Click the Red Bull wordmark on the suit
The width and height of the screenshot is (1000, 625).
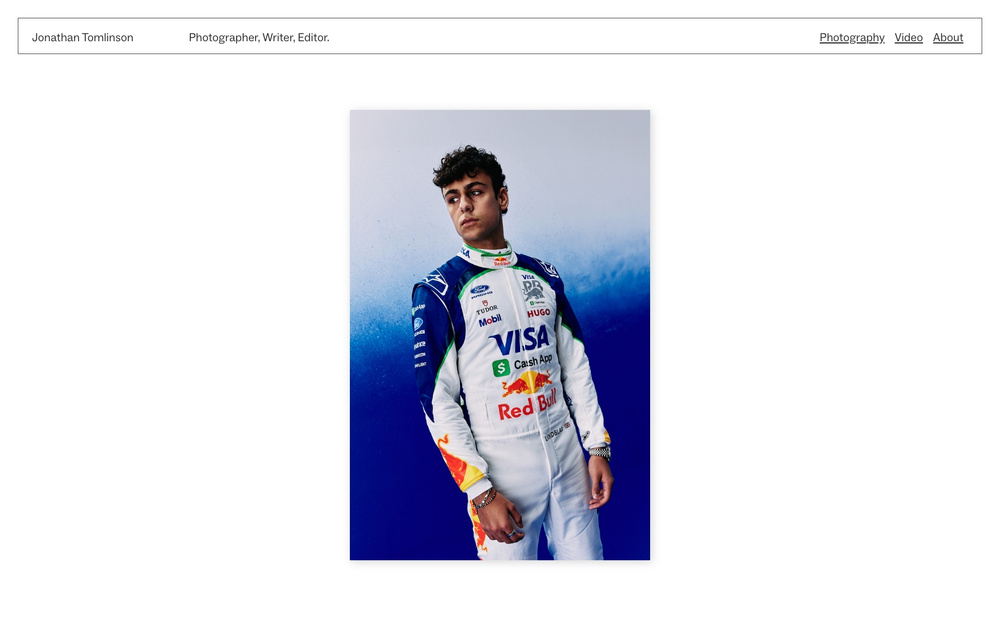pos(527,406)
